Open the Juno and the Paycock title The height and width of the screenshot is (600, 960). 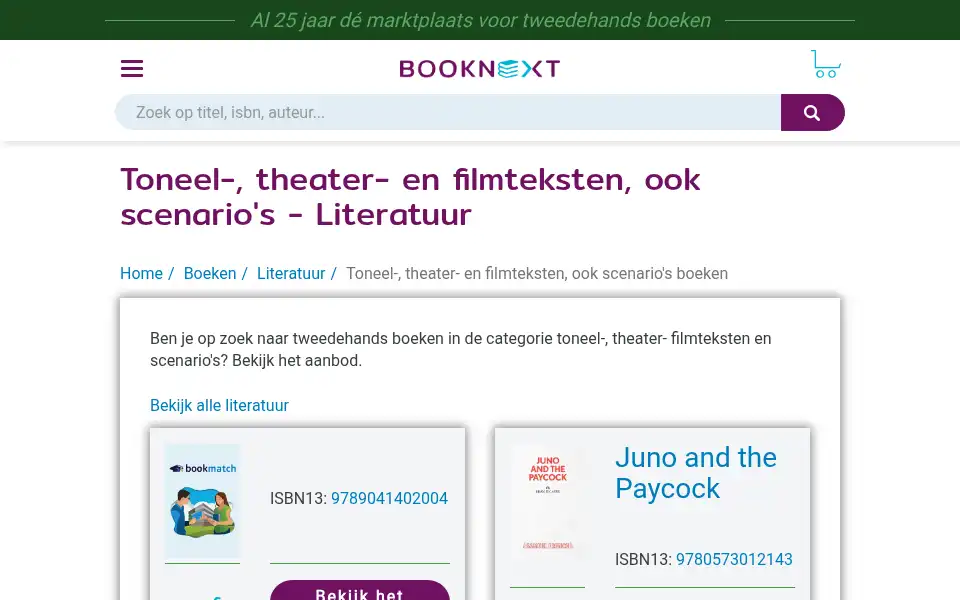(696, 473)
